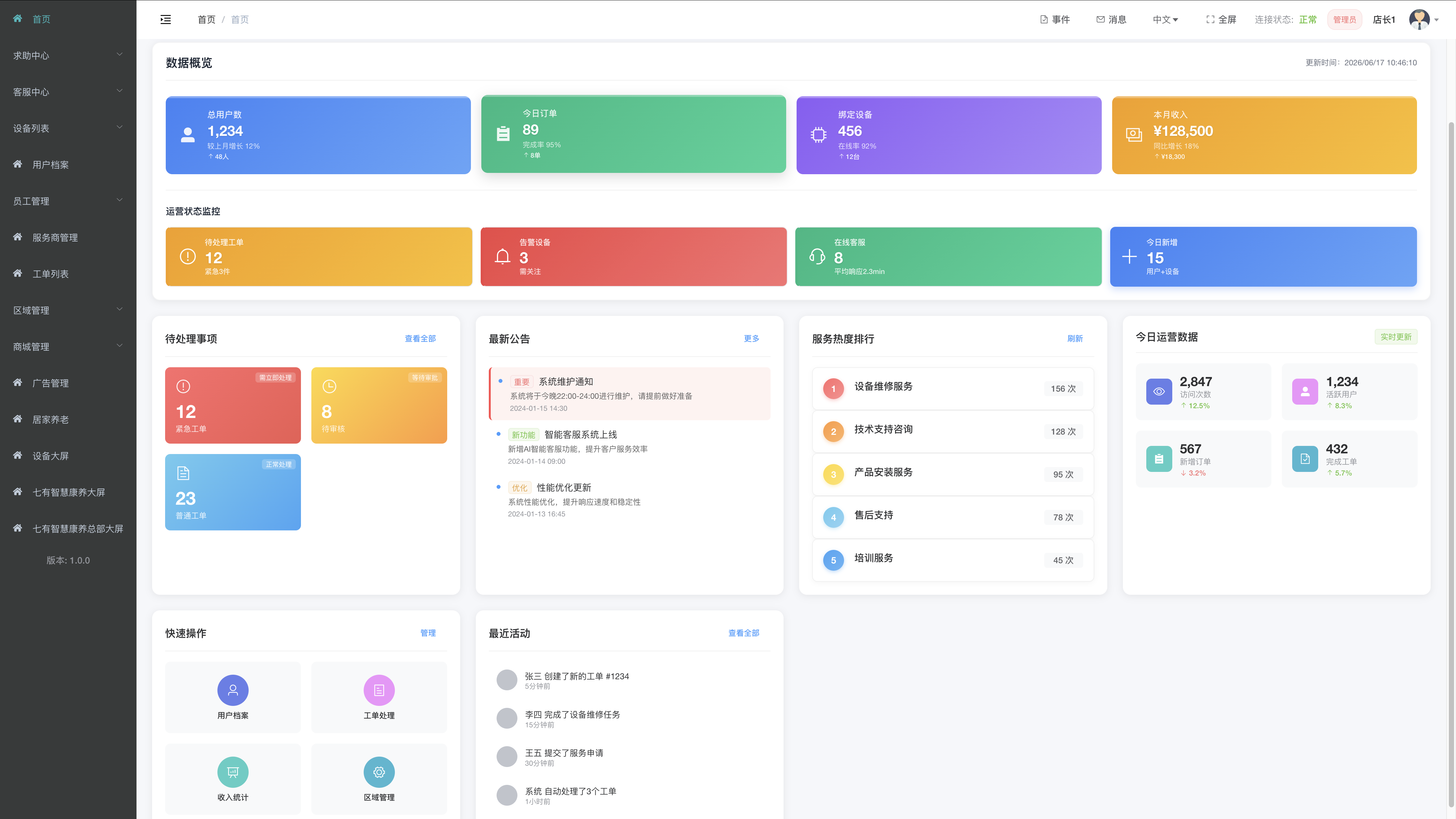Open the 收入统计 quick action icon
Image resolution: width=1456 pixels, height=819 pixels.
[233, 772]
